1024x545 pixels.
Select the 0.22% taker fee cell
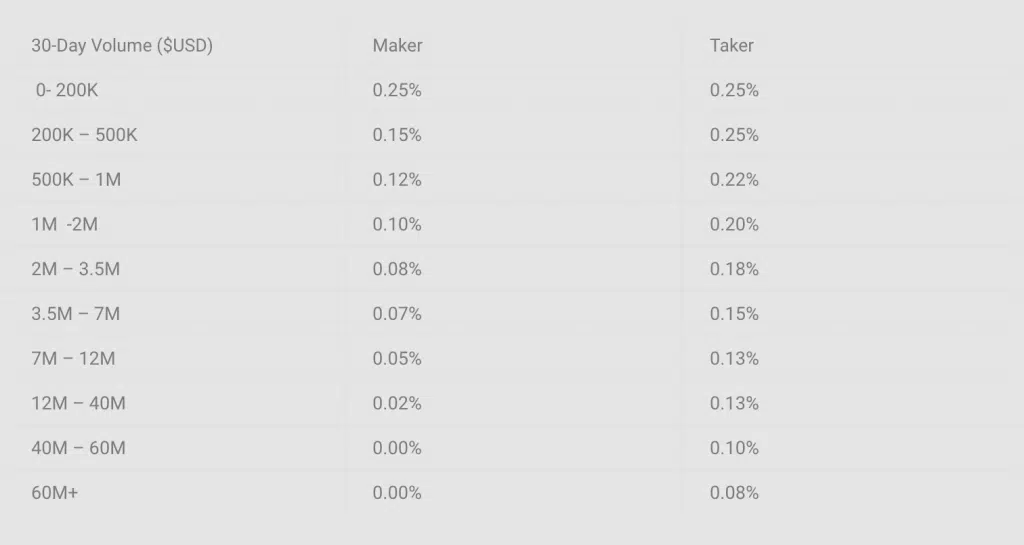pyautogui.click(x=734, y=179)
